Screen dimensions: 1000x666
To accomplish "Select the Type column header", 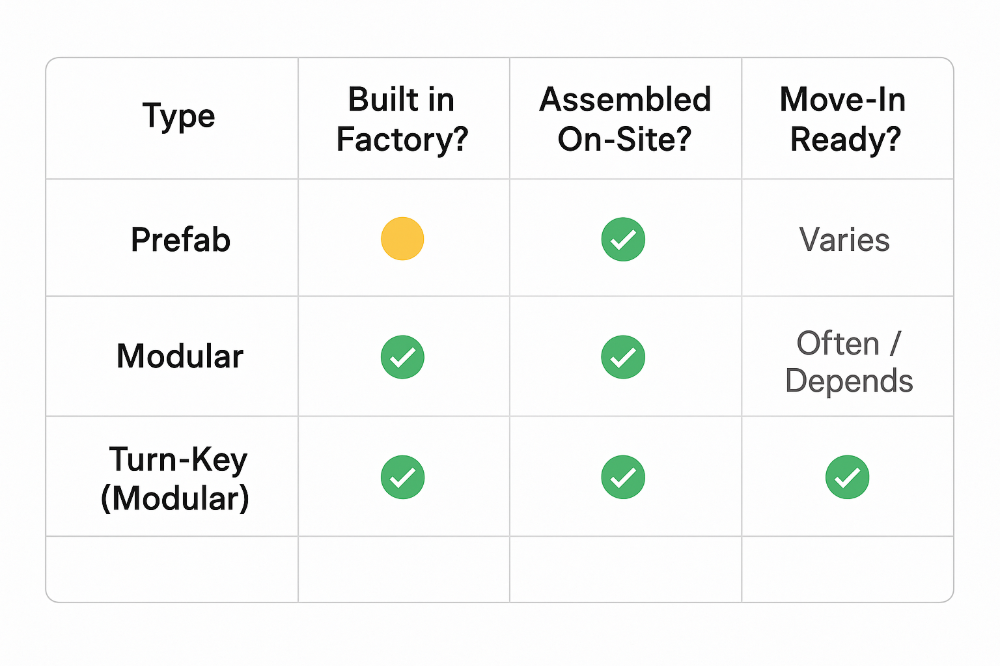I will pyautogui.click(x=179, y=117).
